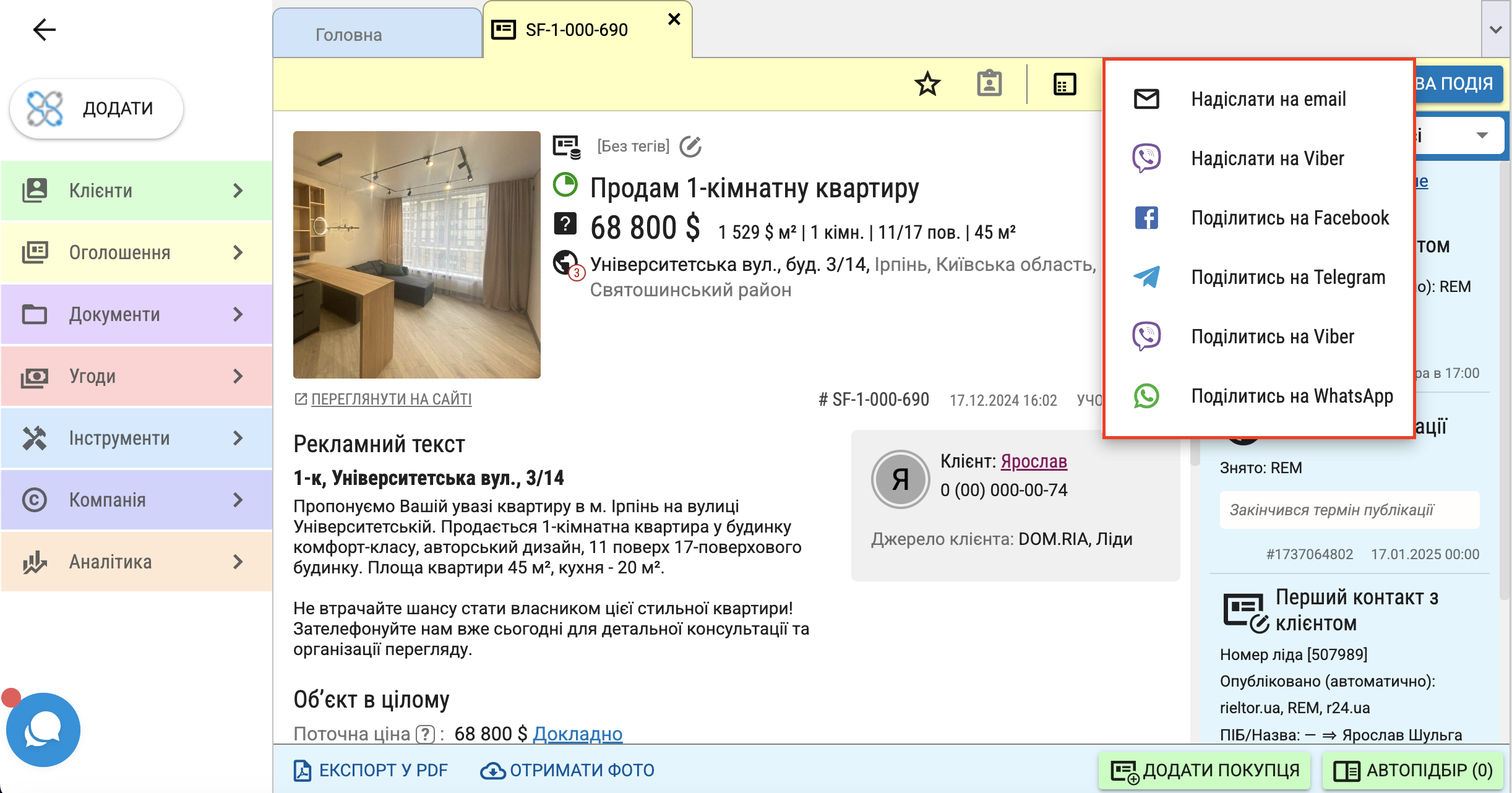Viewport: 1512px width, 793px height.
Task: Click the back arrow icon
Action: [x=44, y=29]
